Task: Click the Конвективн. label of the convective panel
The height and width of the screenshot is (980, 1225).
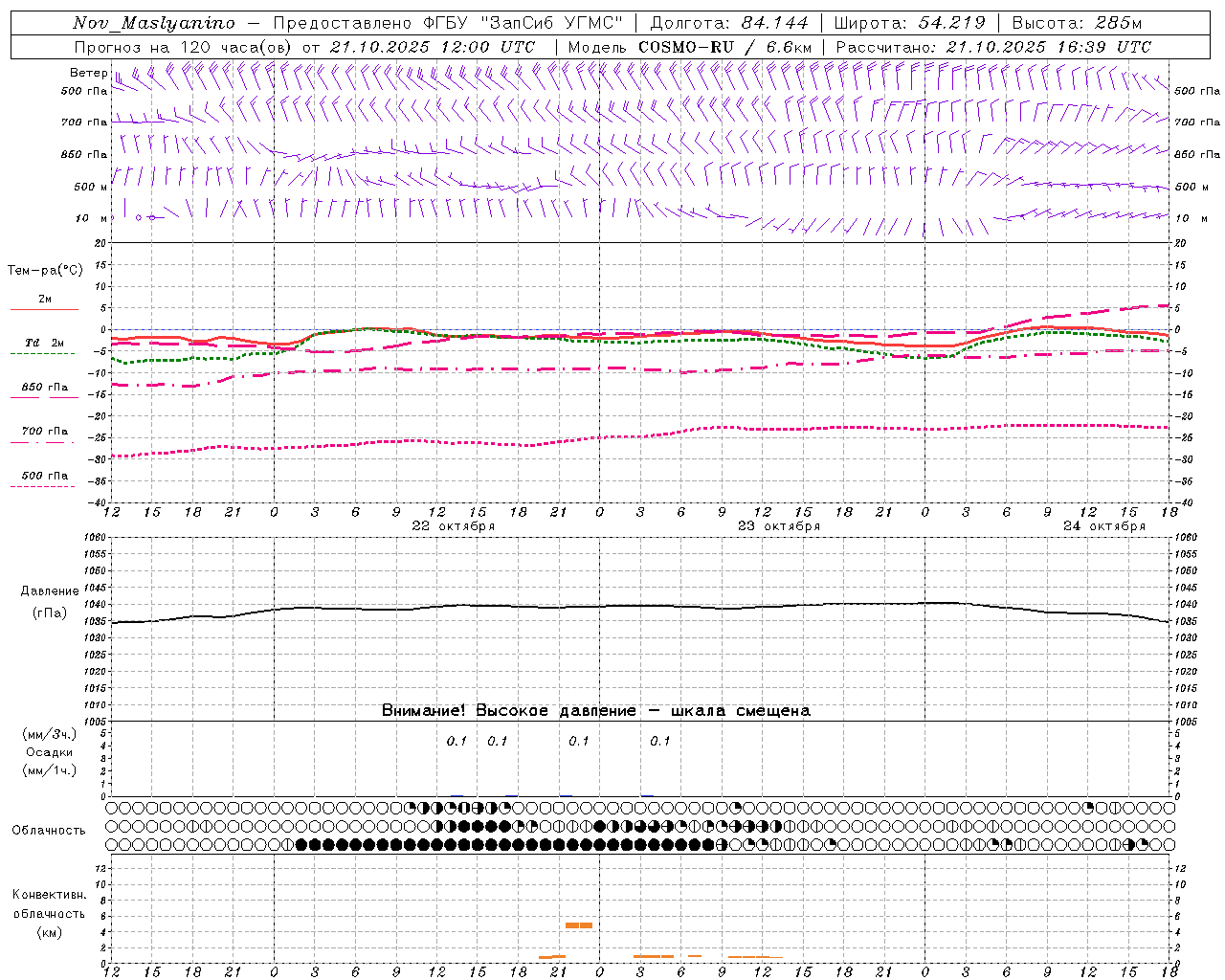Action: [49, 895]
